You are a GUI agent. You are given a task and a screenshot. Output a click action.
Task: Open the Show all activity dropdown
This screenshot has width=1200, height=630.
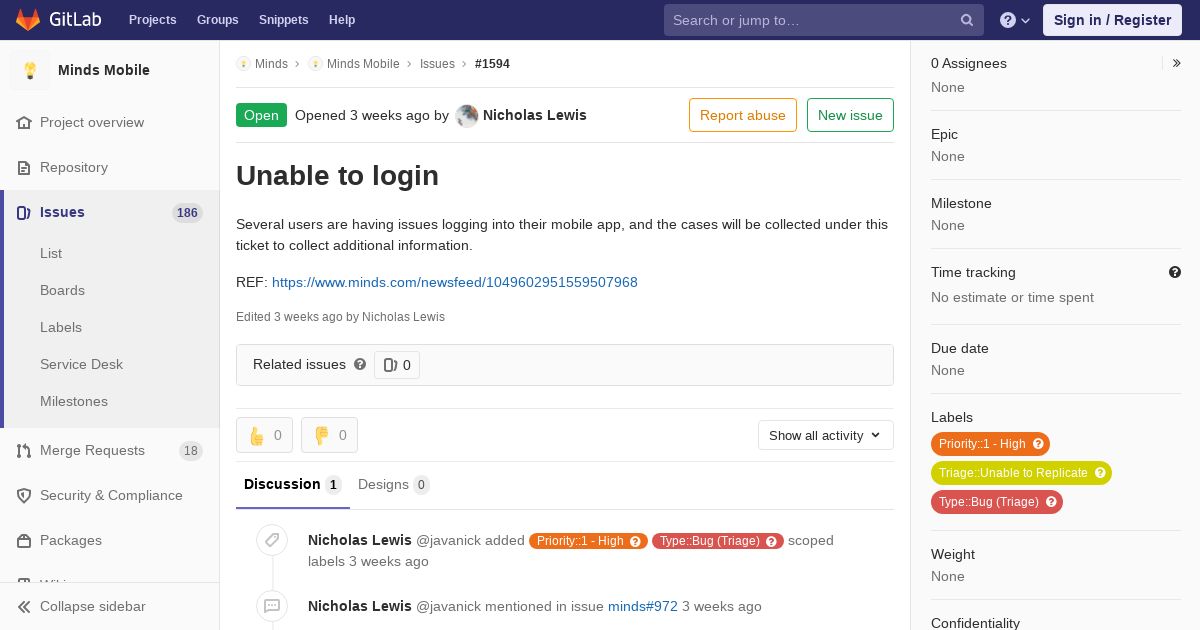click(x=826, y=435)
